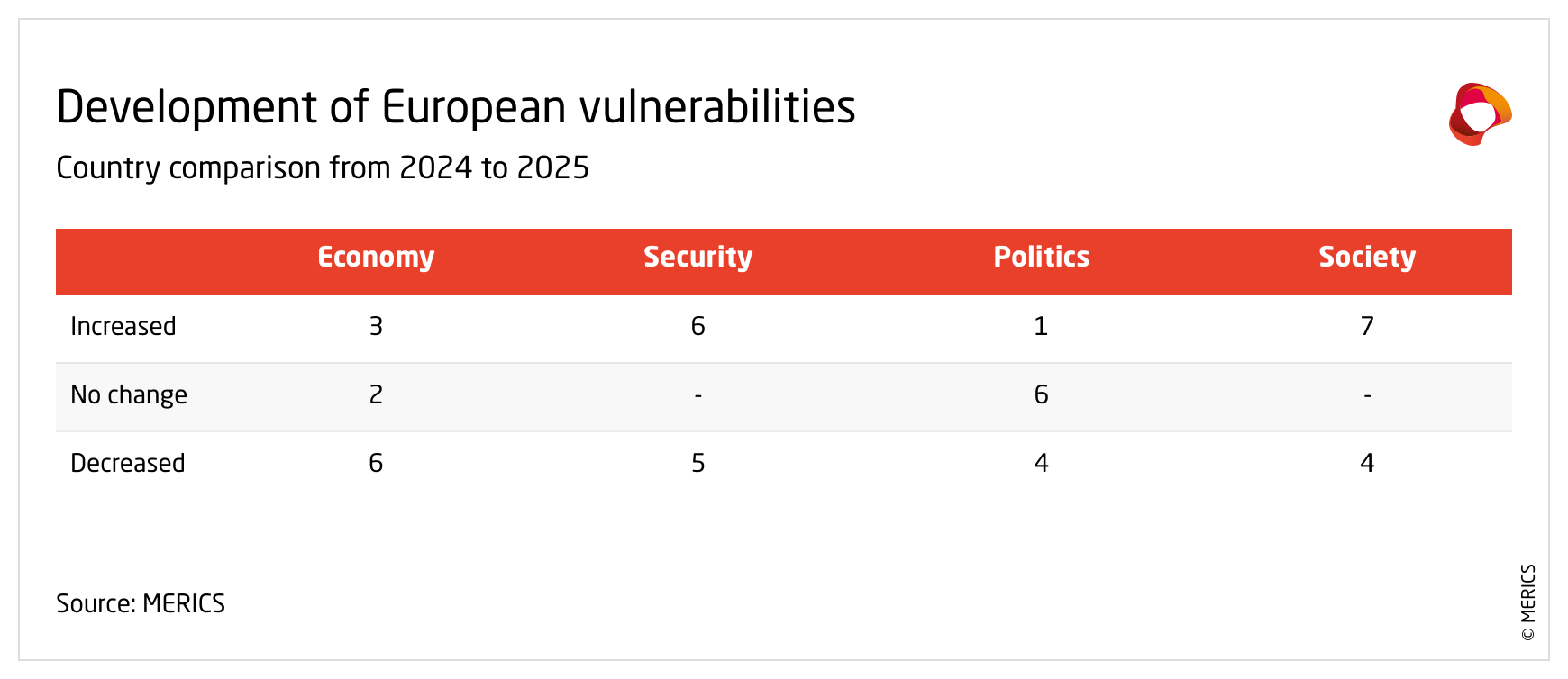The height and width of the screenshot is (679, 1568).
Task: Select the Economy Increased value 3
Action: click(x=376, y=326)
